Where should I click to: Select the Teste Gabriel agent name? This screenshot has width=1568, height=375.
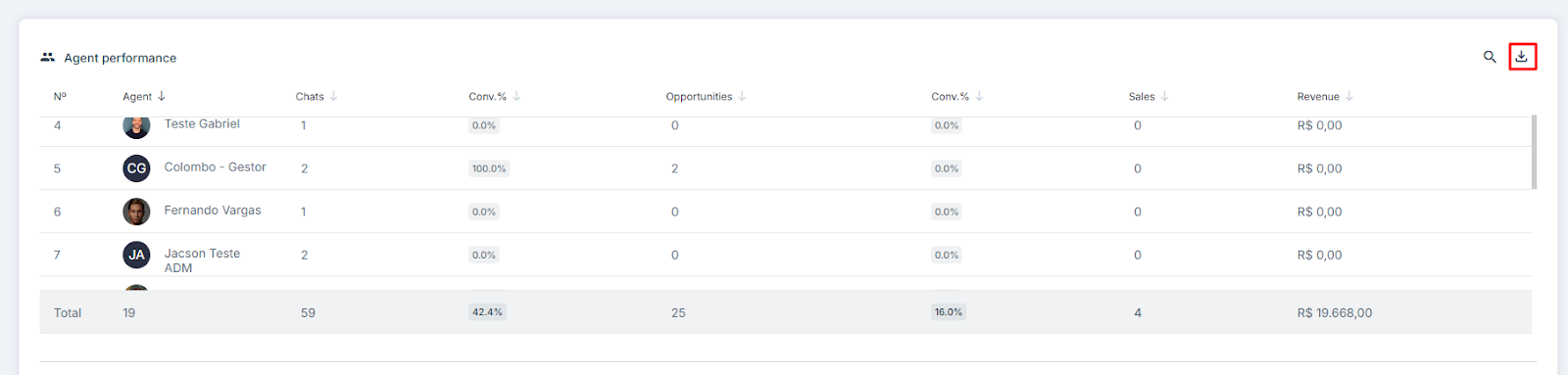coord(202,123)
